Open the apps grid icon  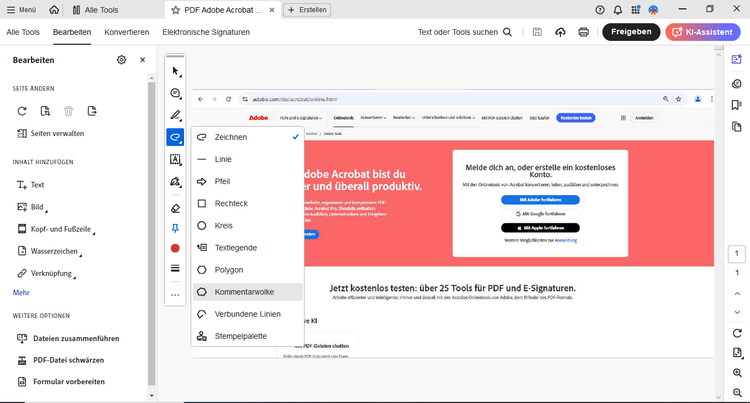point(636,10)
